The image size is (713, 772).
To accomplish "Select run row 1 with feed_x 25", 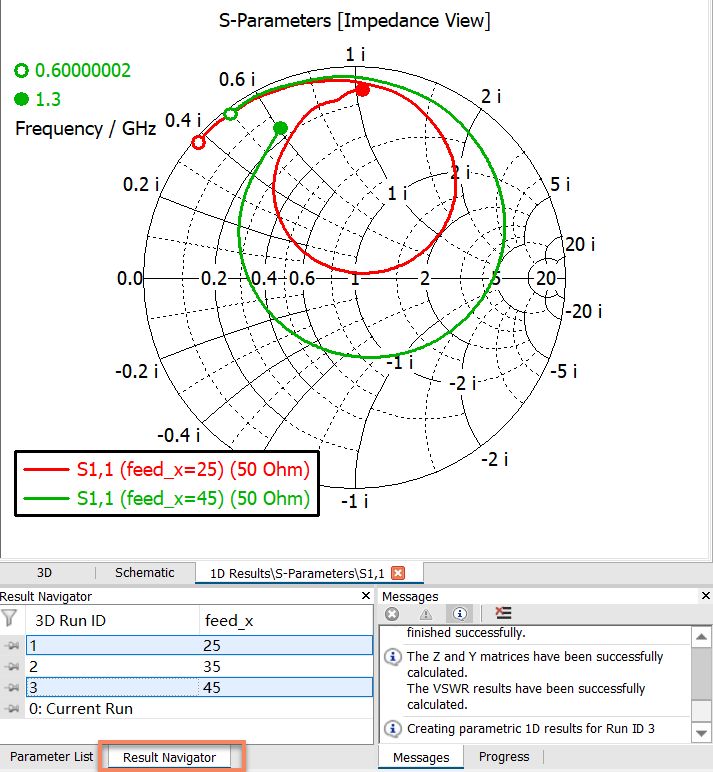I will pos(199,645).
